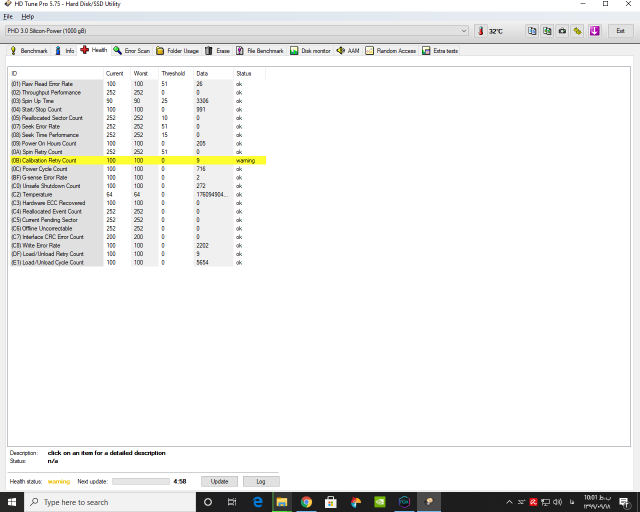The image size is (640, 512).
Task: Select the Reallocated Sector Count row
Action: click(138, 118)
